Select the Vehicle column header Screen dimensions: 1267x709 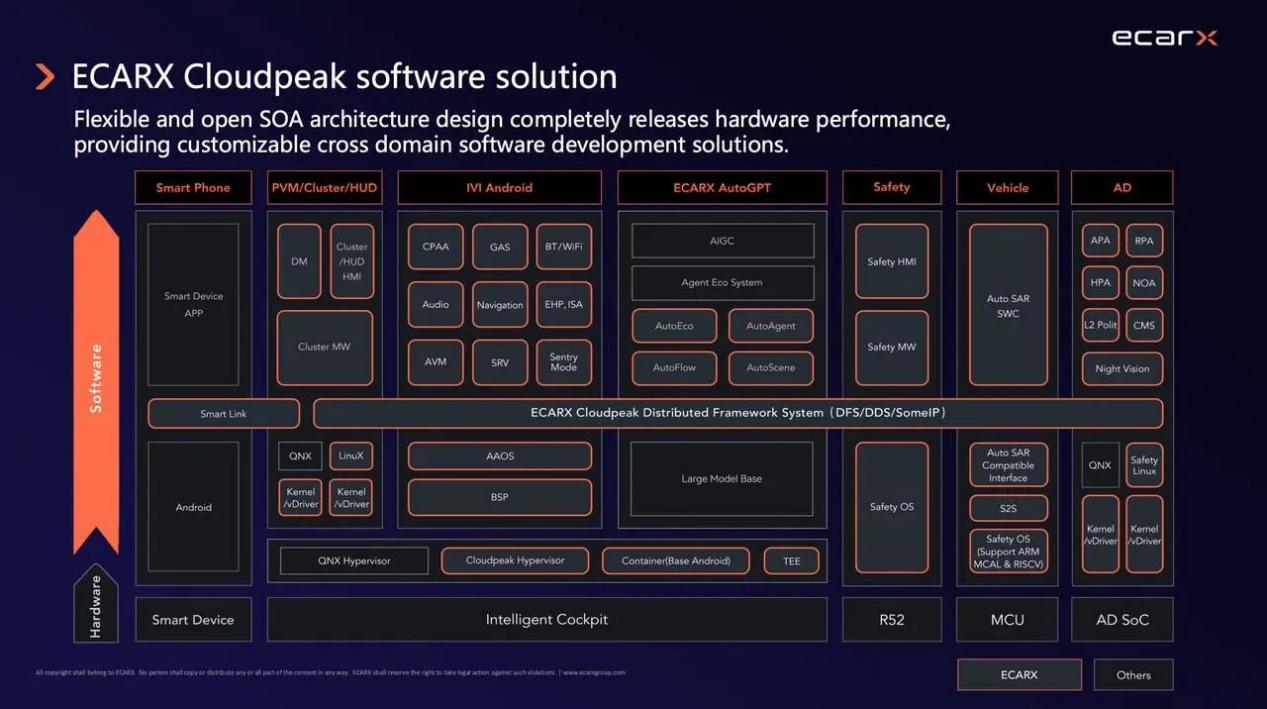pos(1008,188)
